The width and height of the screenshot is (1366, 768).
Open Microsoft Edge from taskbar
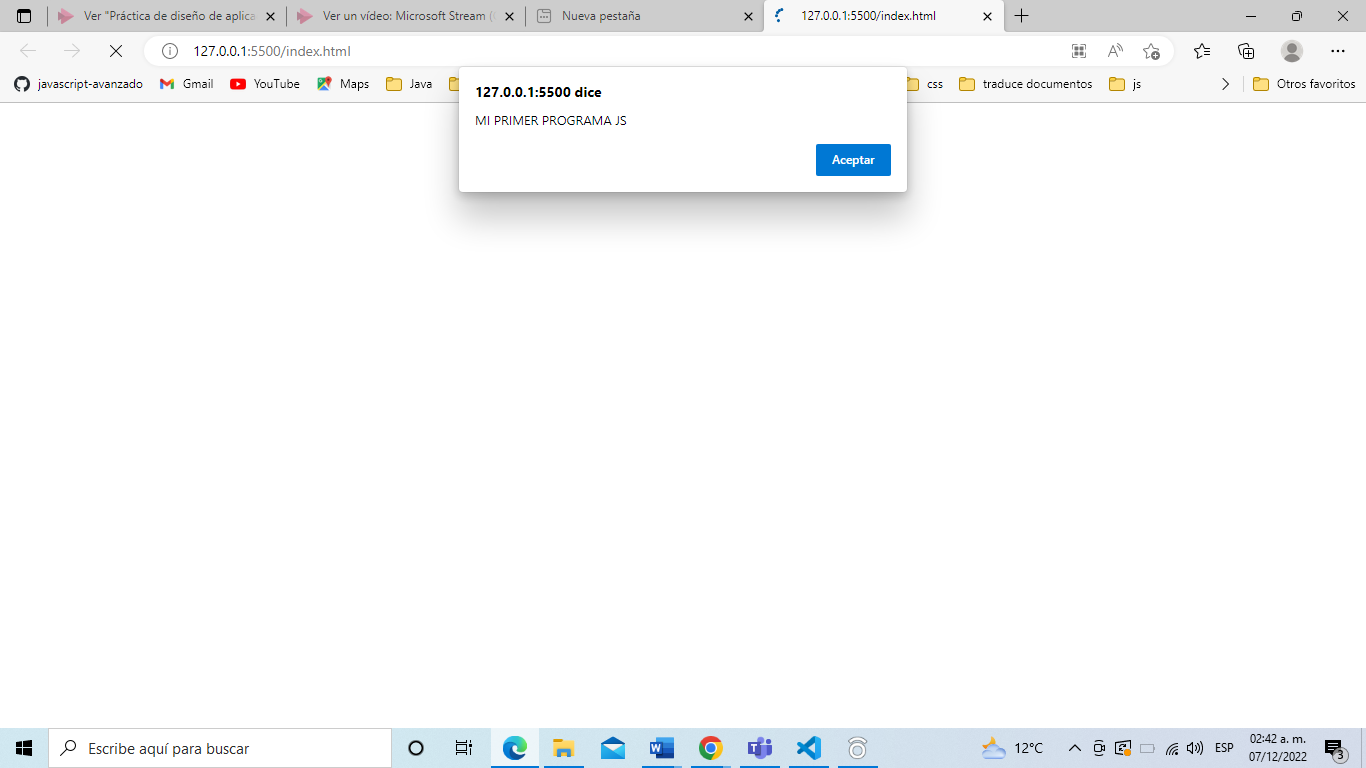coord(515,748)
